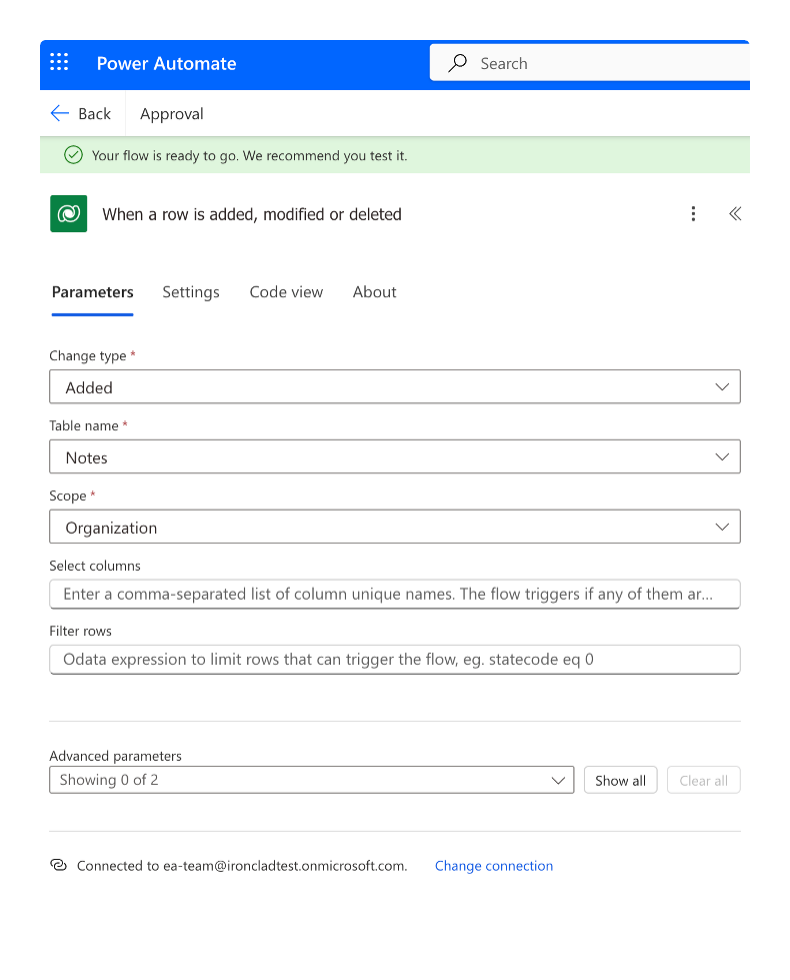Click the 'Advanced parameters' label
The width and height of the screenshot is (790, 980).
116,756
